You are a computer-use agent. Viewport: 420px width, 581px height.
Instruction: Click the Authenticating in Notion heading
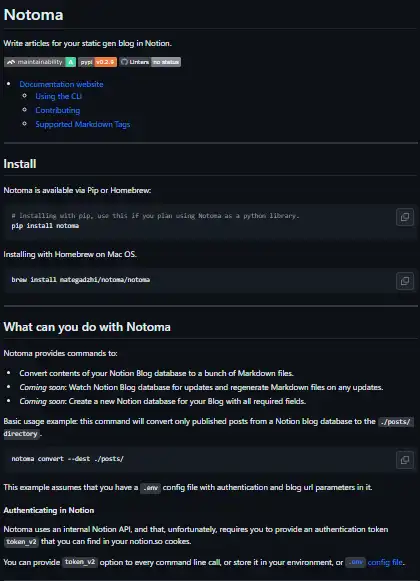(49, 510)
